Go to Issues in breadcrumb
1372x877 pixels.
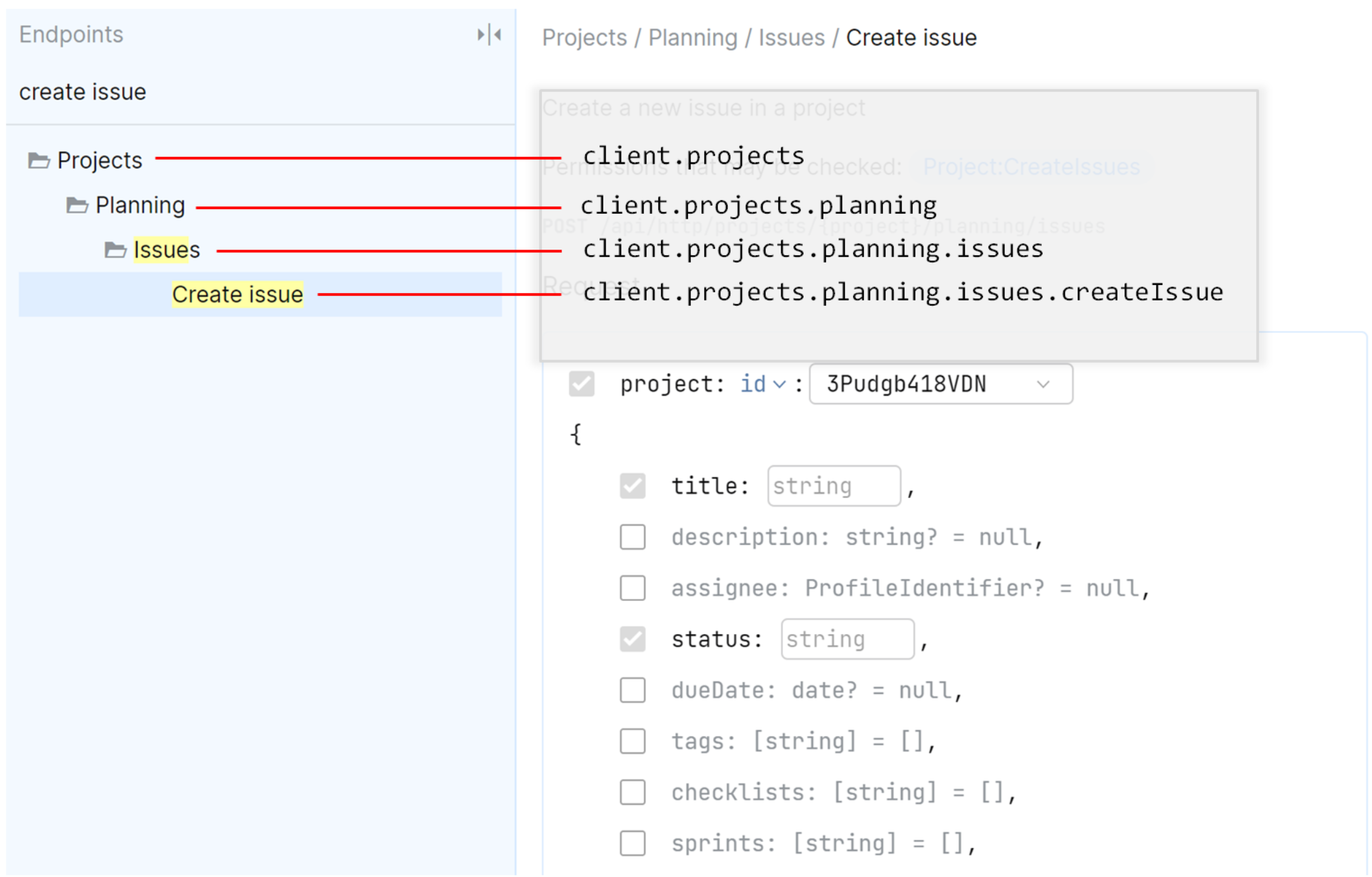(791, 38)
